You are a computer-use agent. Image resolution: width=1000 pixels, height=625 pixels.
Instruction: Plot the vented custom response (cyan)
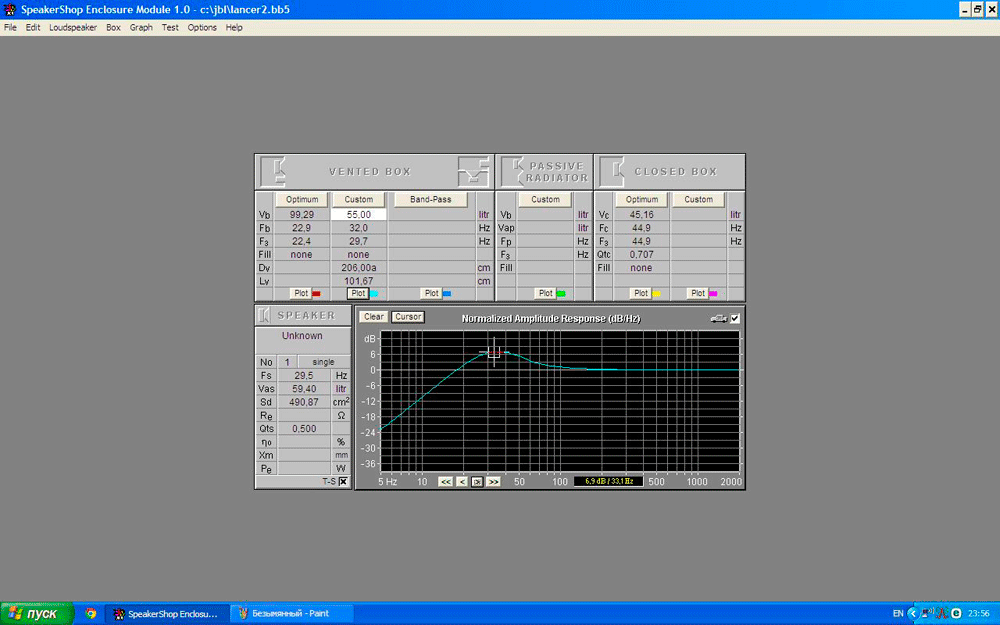click(x=358, y=293)
